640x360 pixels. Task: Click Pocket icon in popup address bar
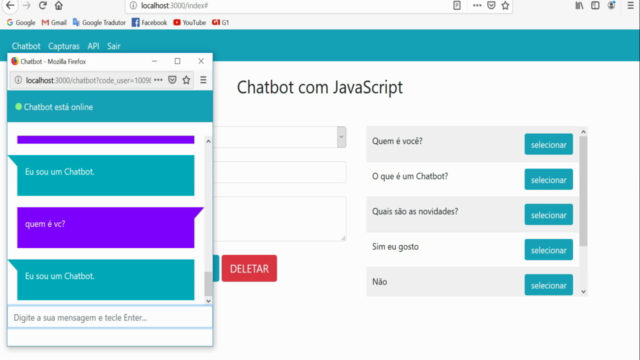[x=172, y=80]
